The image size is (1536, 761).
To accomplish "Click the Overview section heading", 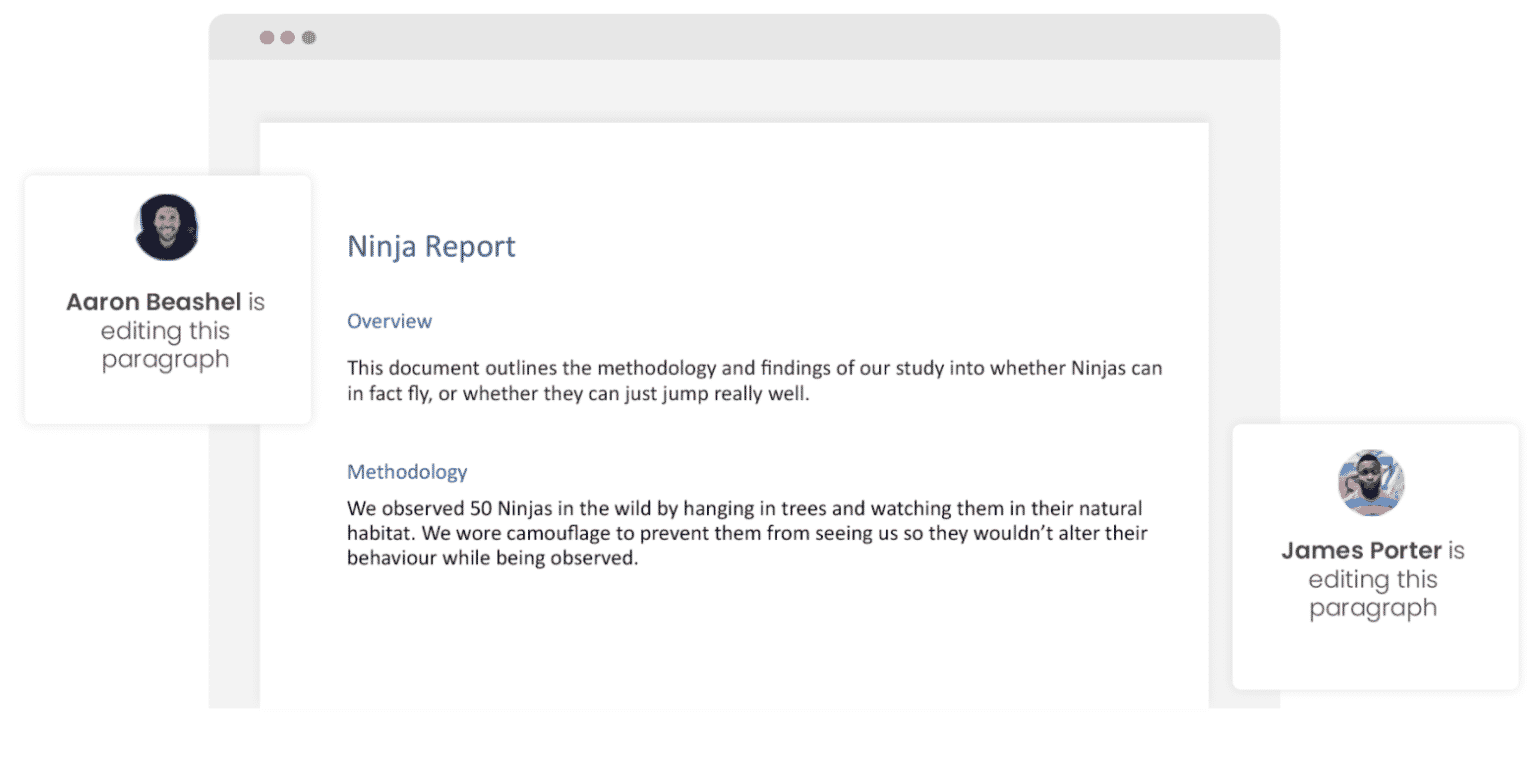I will [389, 321].
